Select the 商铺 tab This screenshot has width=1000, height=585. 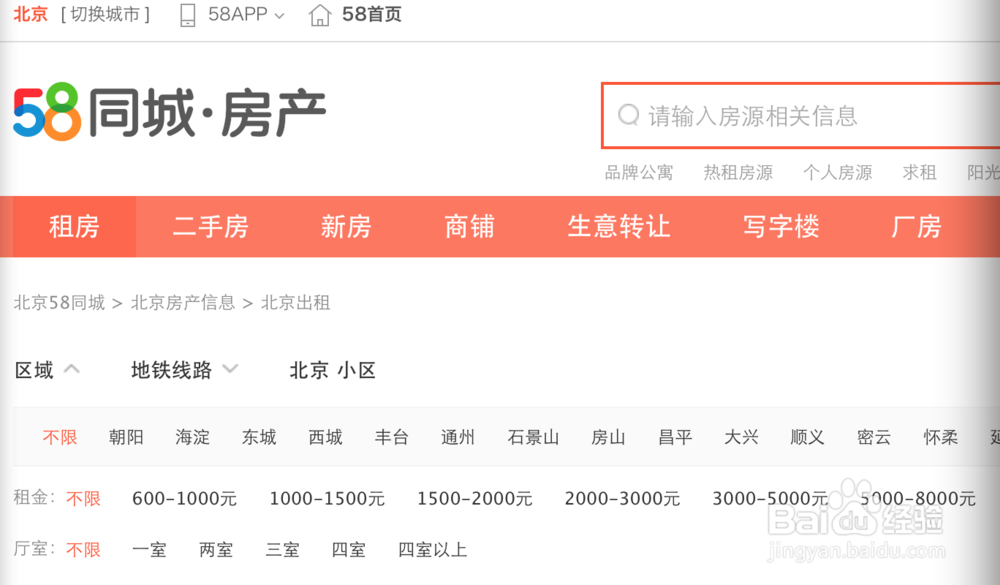click(469, 226)
